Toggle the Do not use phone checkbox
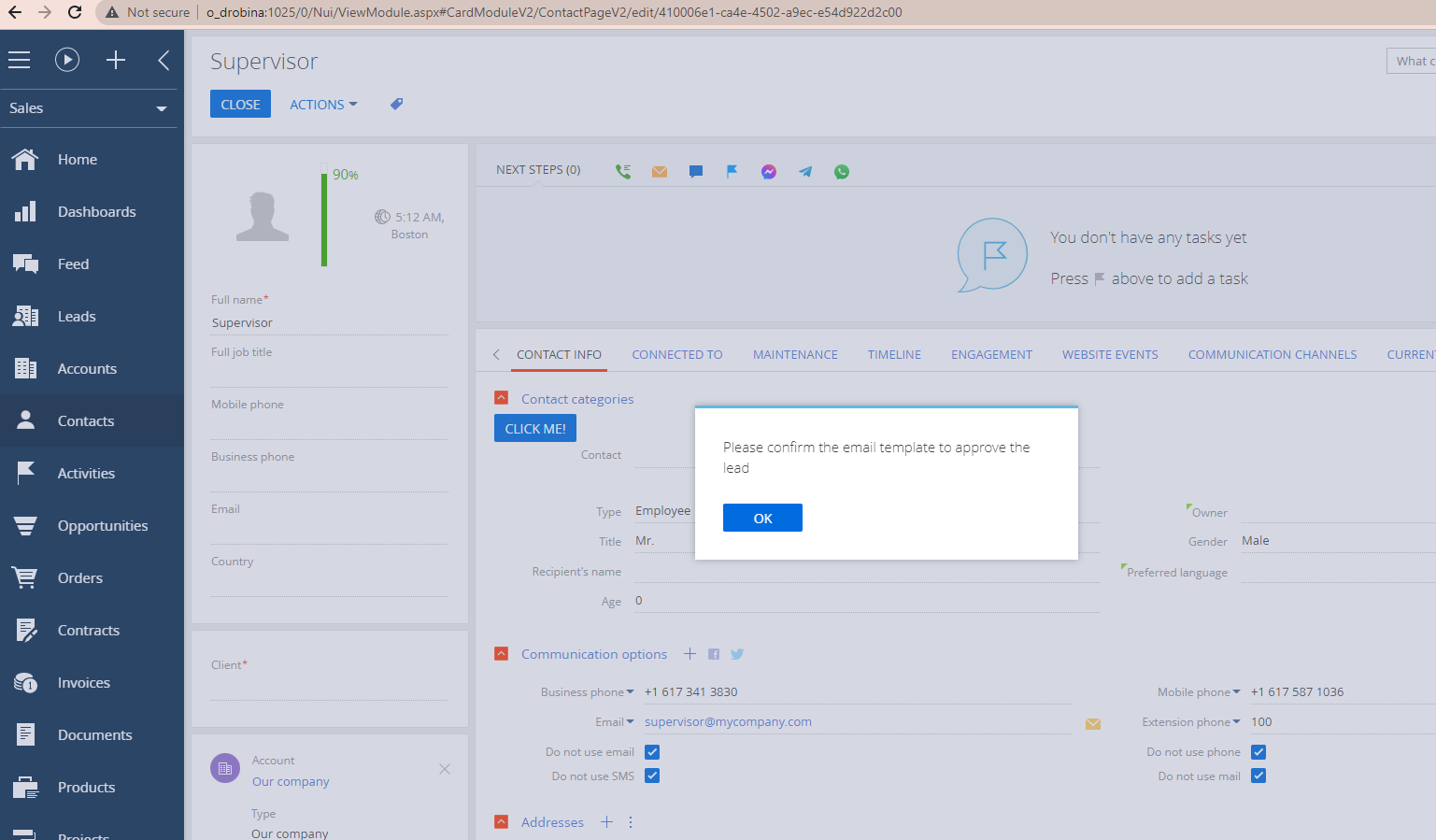 point(1258,752)
